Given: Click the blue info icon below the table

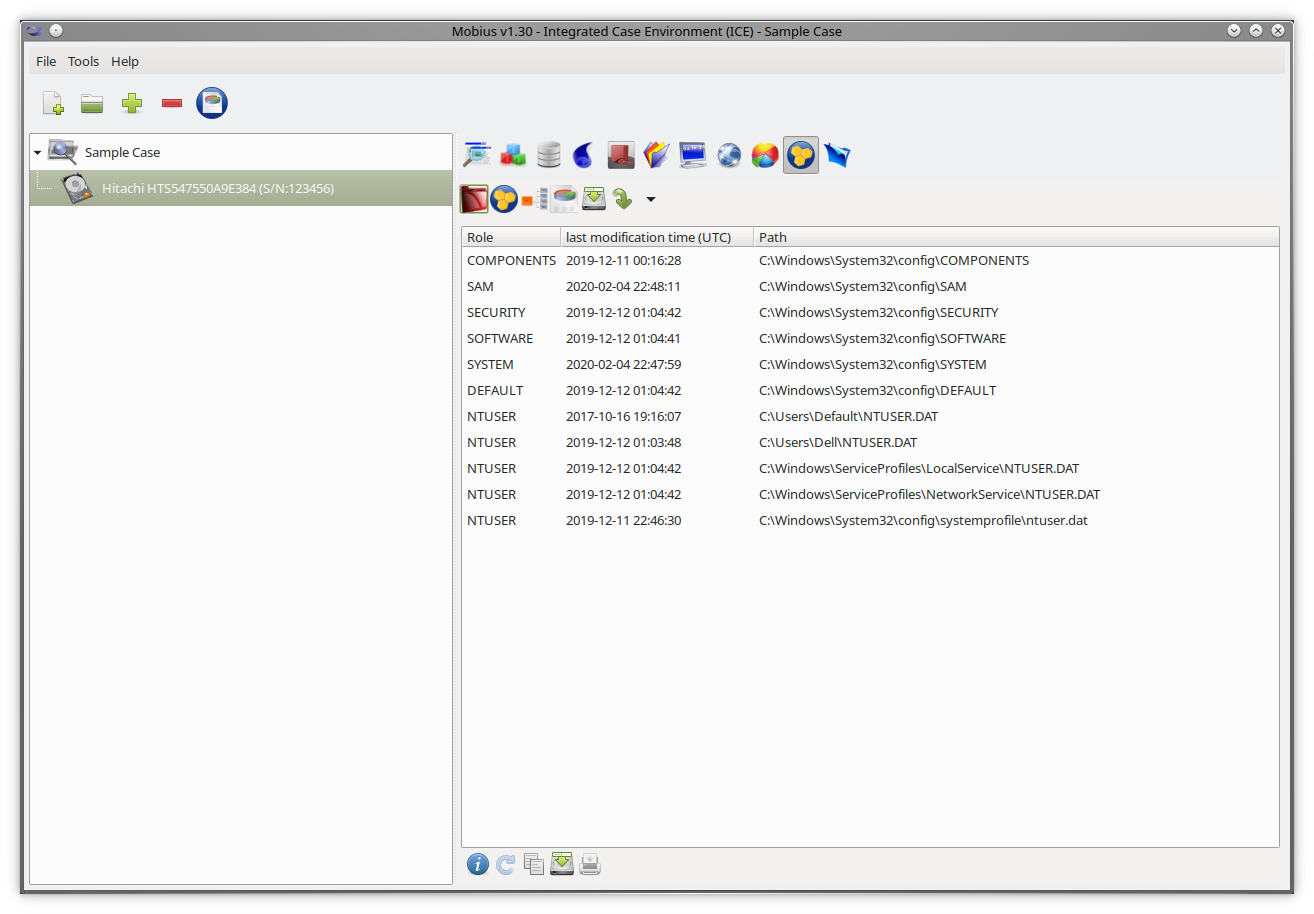Looking at the screenshot, I should click(x=478, y=864).
